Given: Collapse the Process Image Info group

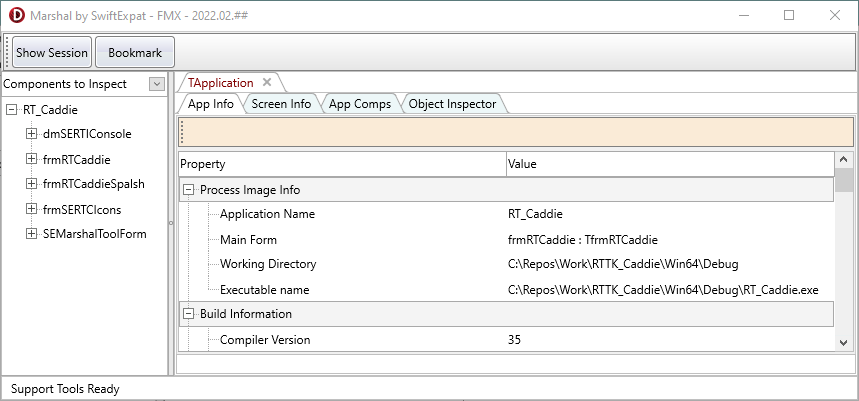Looking at the screenshot, I should coord(189,190).
